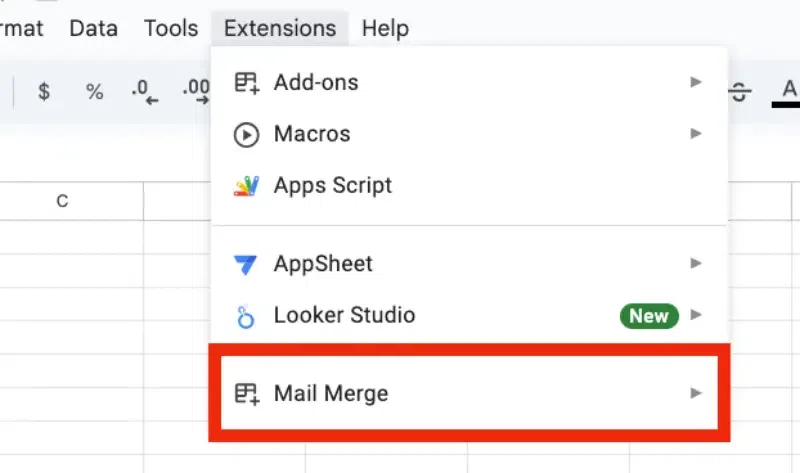
Task: Apply strikethrough formatting from the toolbar
Action: [x=740, y=92]
